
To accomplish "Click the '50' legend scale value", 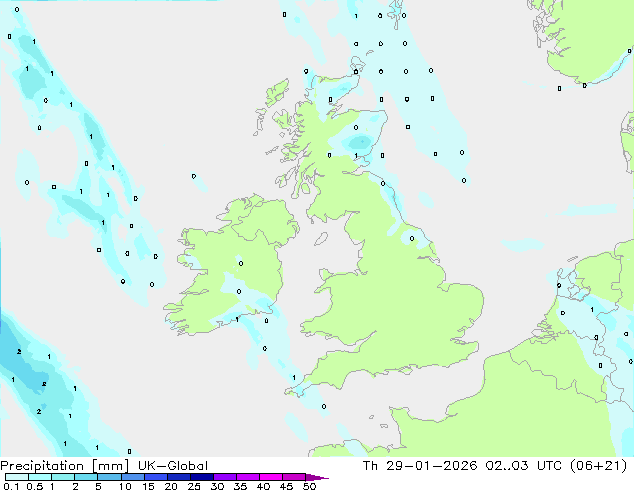I will 309,486.
